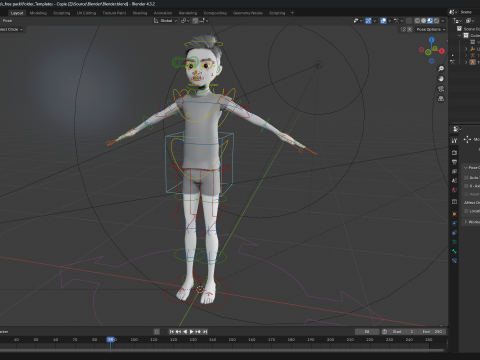Open the Scene selector icon dropdown

pos(453,12)
